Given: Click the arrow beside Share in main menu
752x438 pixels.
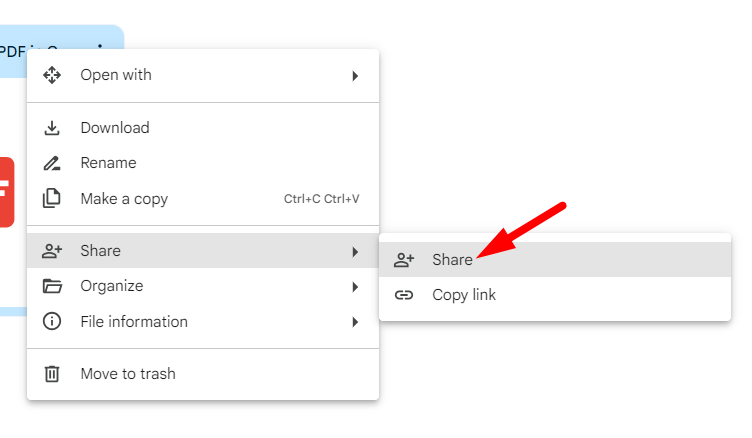Looking at the screenshot, I should [355, 252].
